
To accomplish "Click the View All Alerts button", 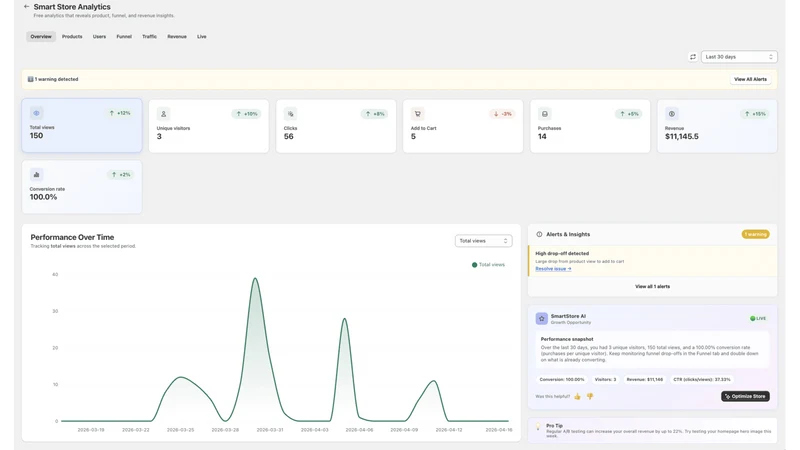I will point(750,79).
